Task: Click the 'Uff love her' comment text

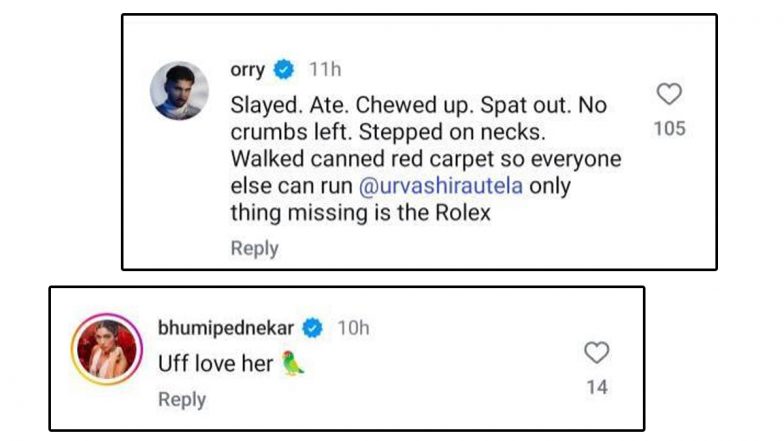Action: pos(215,364)
